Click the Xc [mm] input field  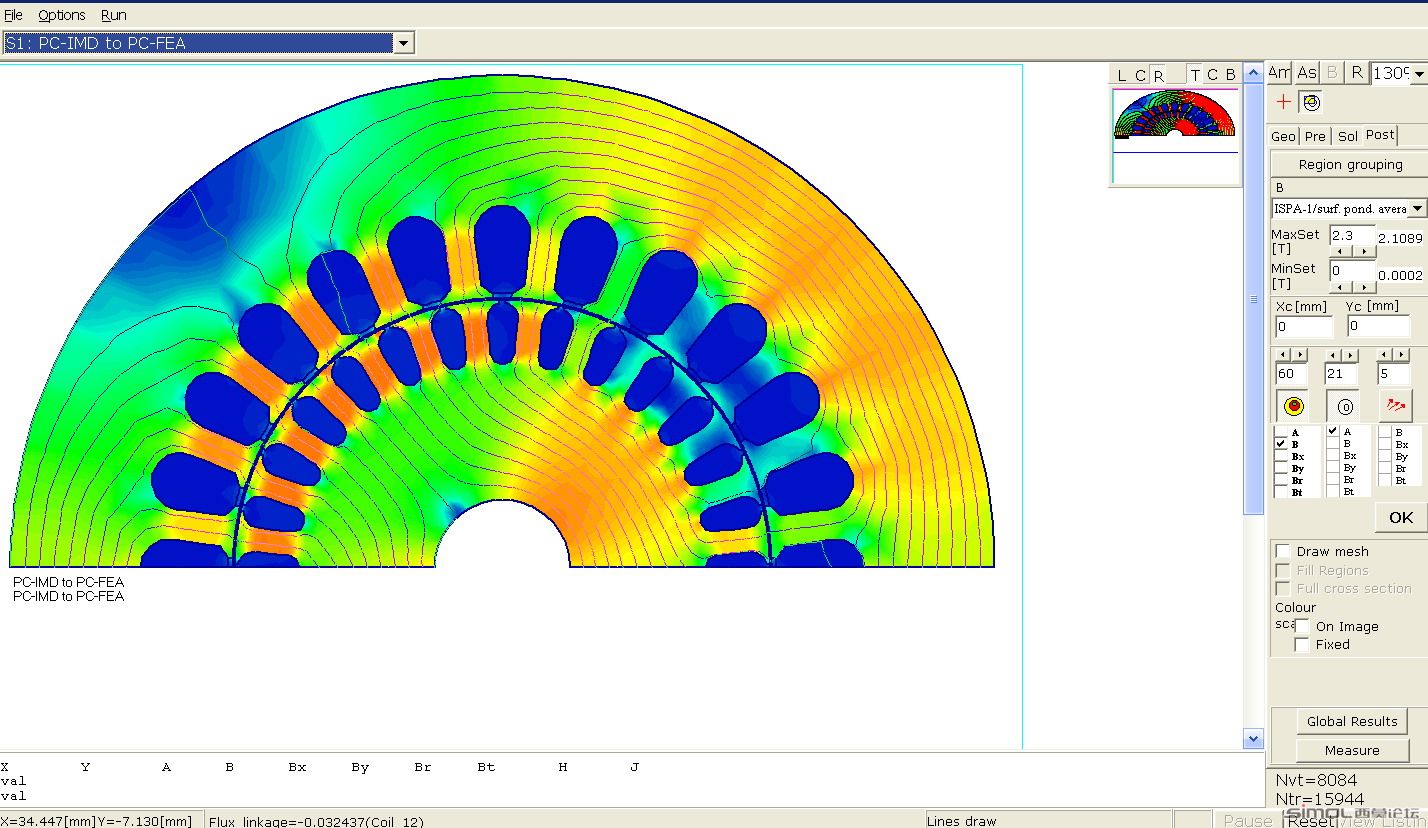(1304, 326)
